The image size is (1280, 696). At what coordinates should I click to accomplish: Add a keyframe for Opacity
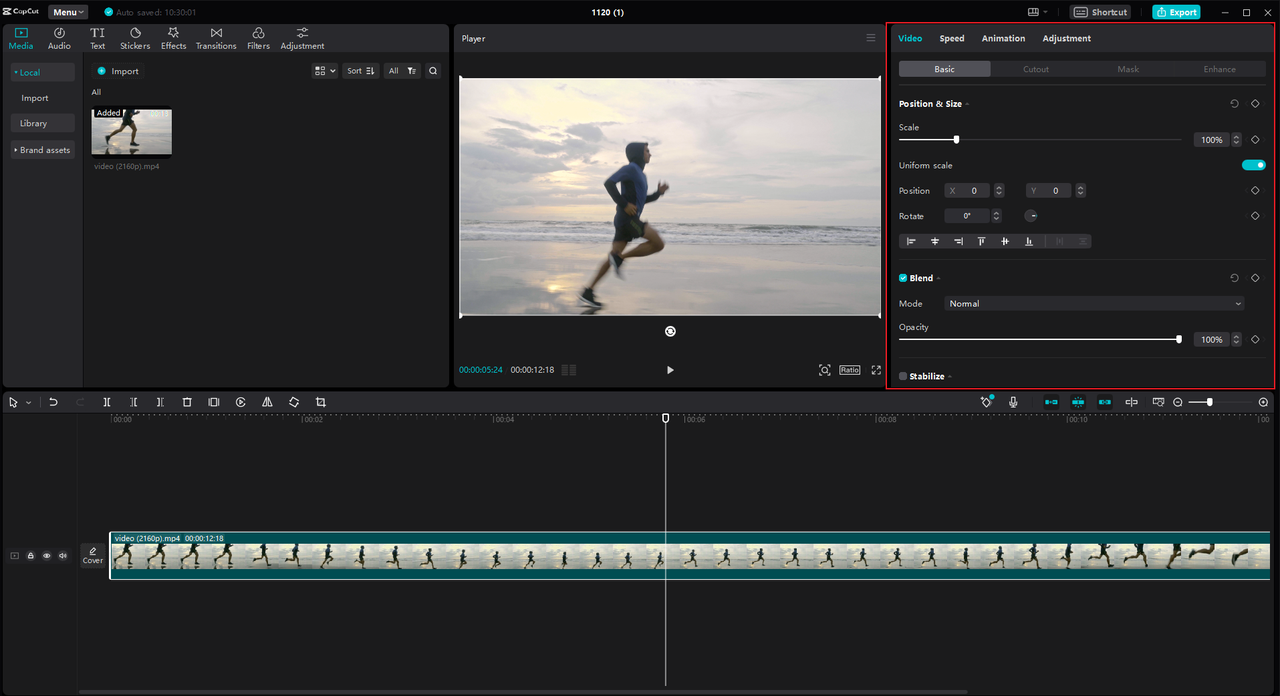pyautogui.click(x=1255, y=340)
